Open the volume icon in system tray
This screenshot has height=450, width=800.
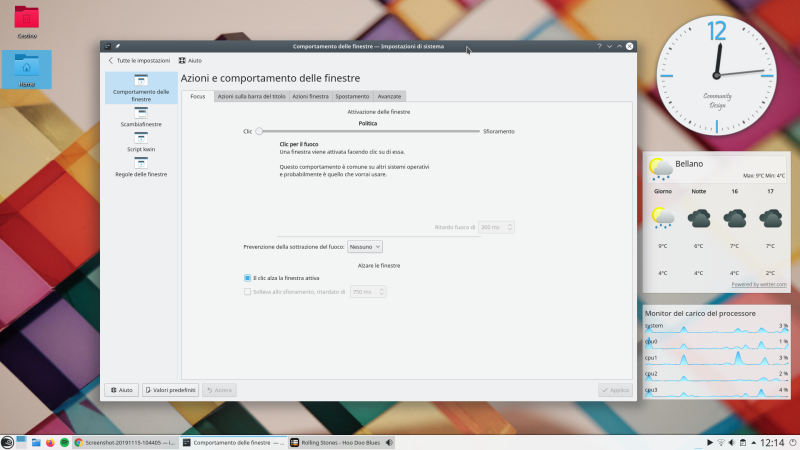point(732,442)
